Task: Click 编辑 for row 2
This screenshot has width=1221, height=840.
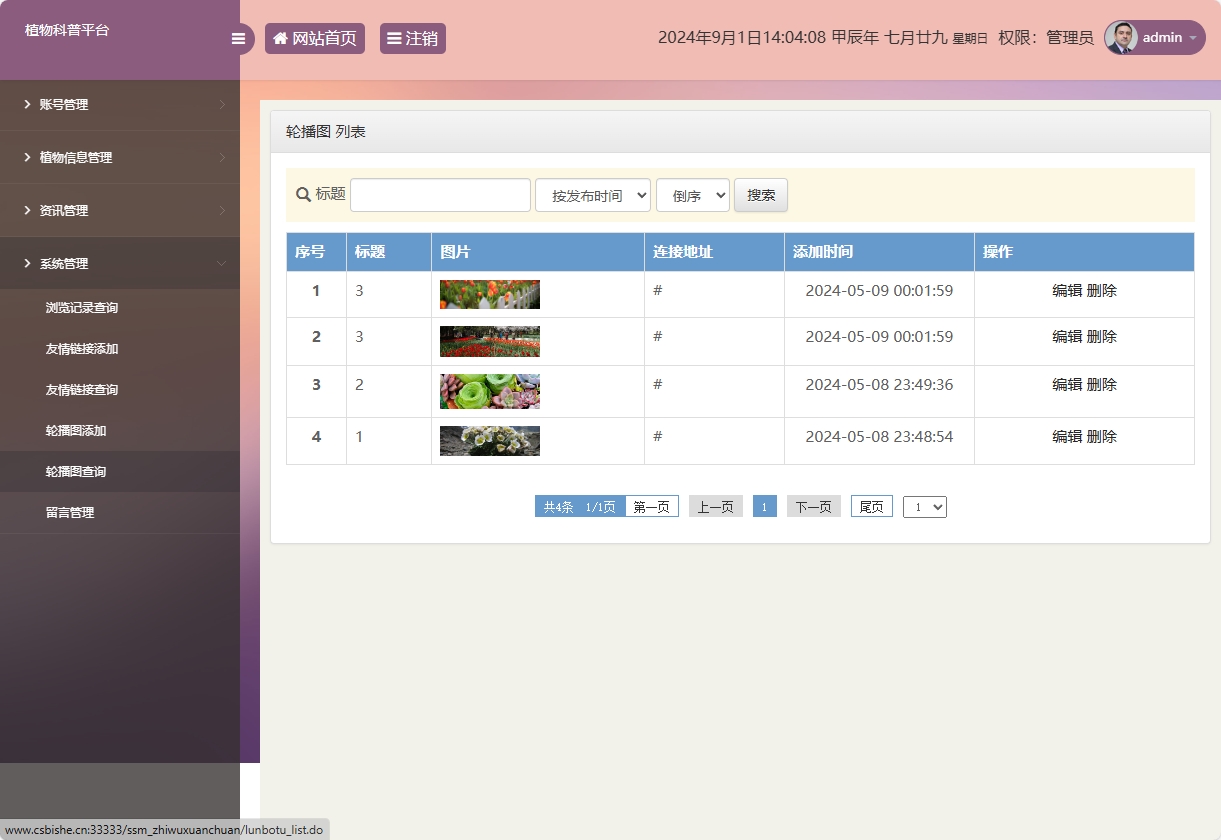Action: point(1067,337)
